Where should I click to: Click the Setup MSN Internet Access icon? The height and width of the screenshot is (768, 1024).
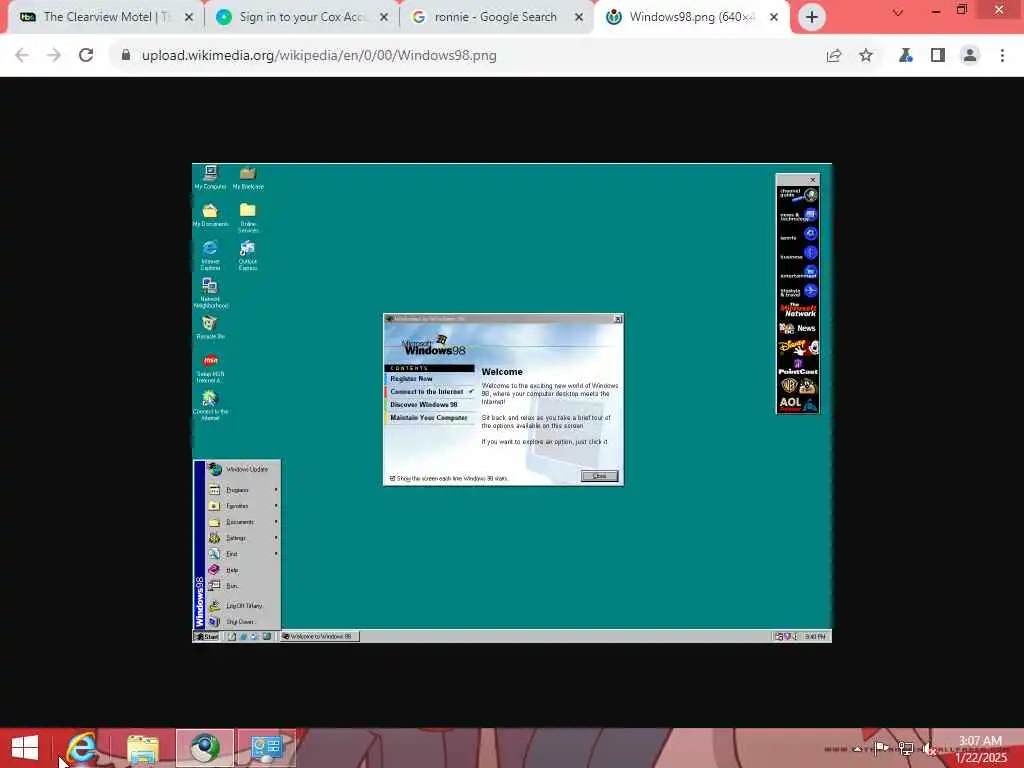tap(210, 368)
